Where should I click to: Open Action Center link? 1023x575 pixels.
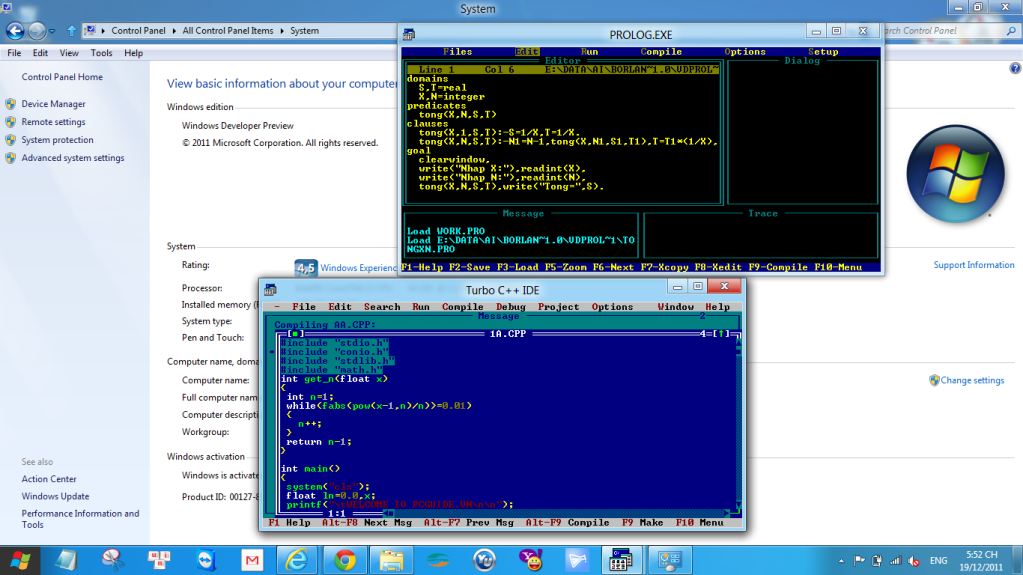pyautogui.click(x=49, y=478)
